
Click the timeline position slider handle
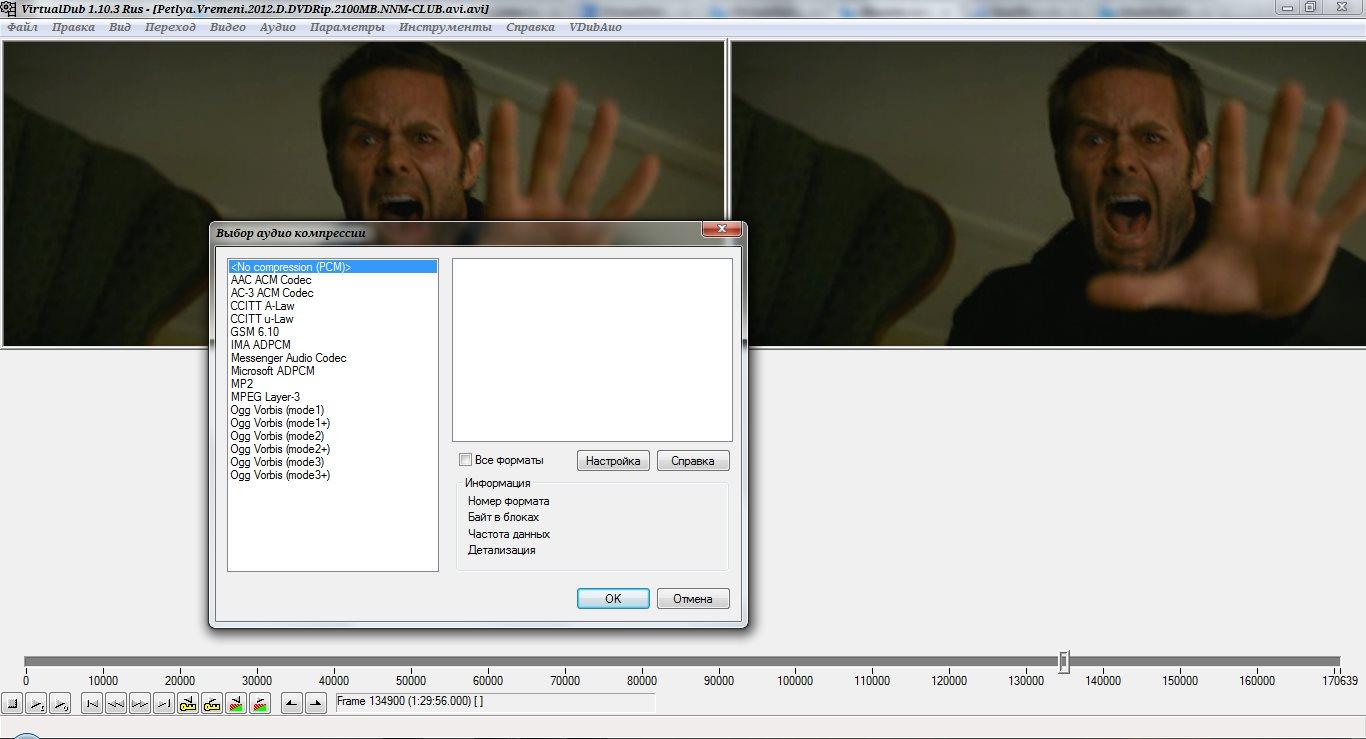coord(1064,661)
